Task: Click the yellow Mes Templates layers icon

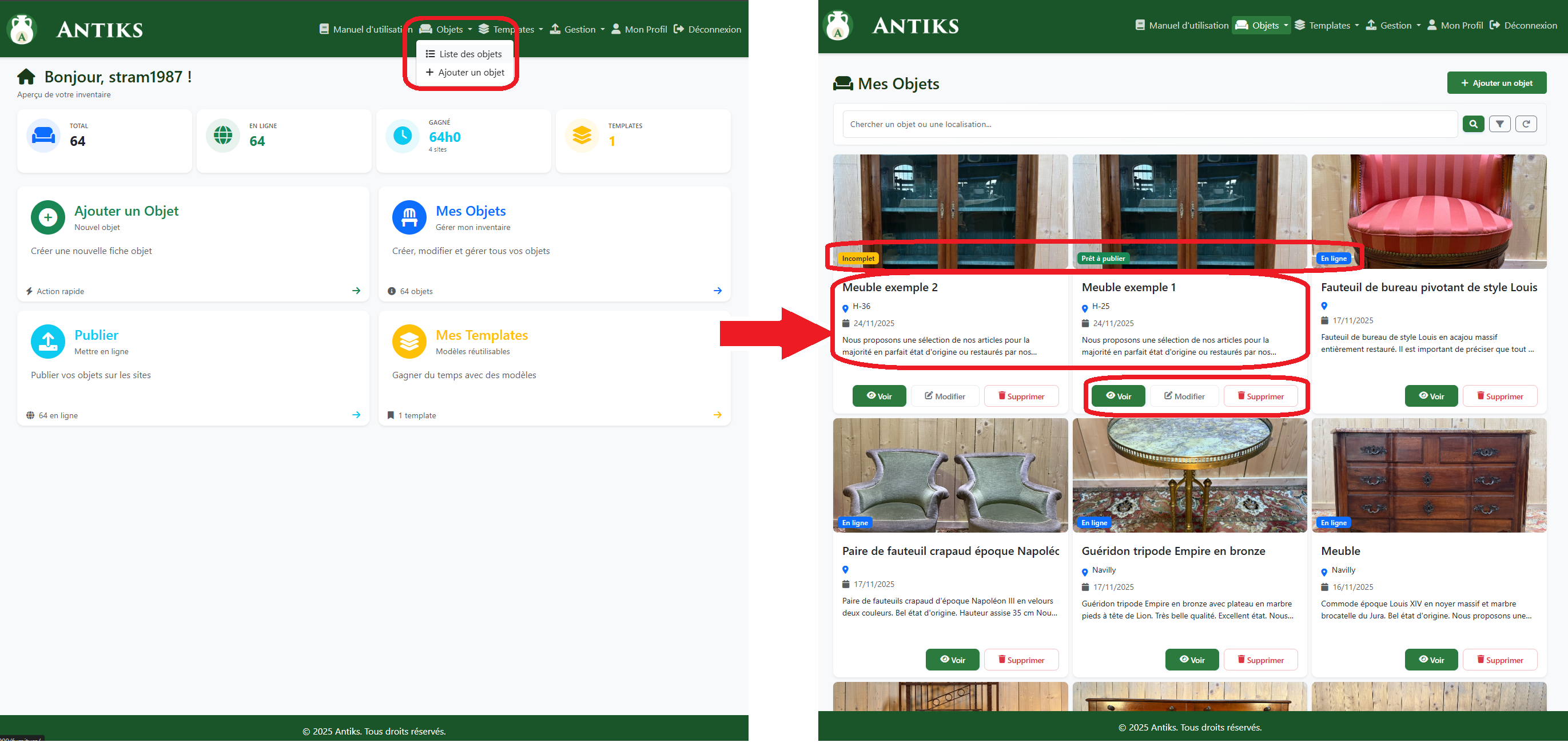Action: [x=409, y=342]
